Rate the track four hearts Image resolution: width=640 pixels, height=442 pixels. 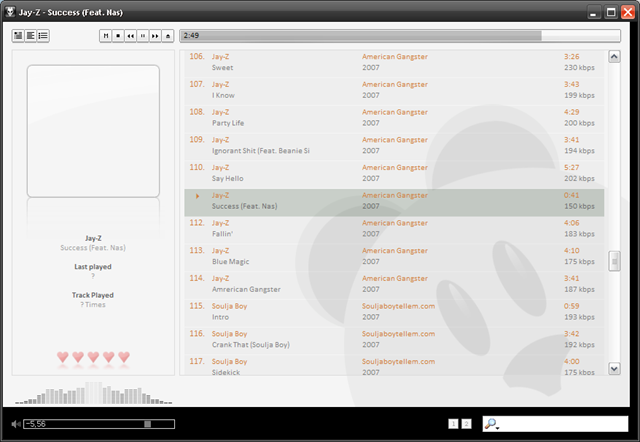click(x=109, y=357)
